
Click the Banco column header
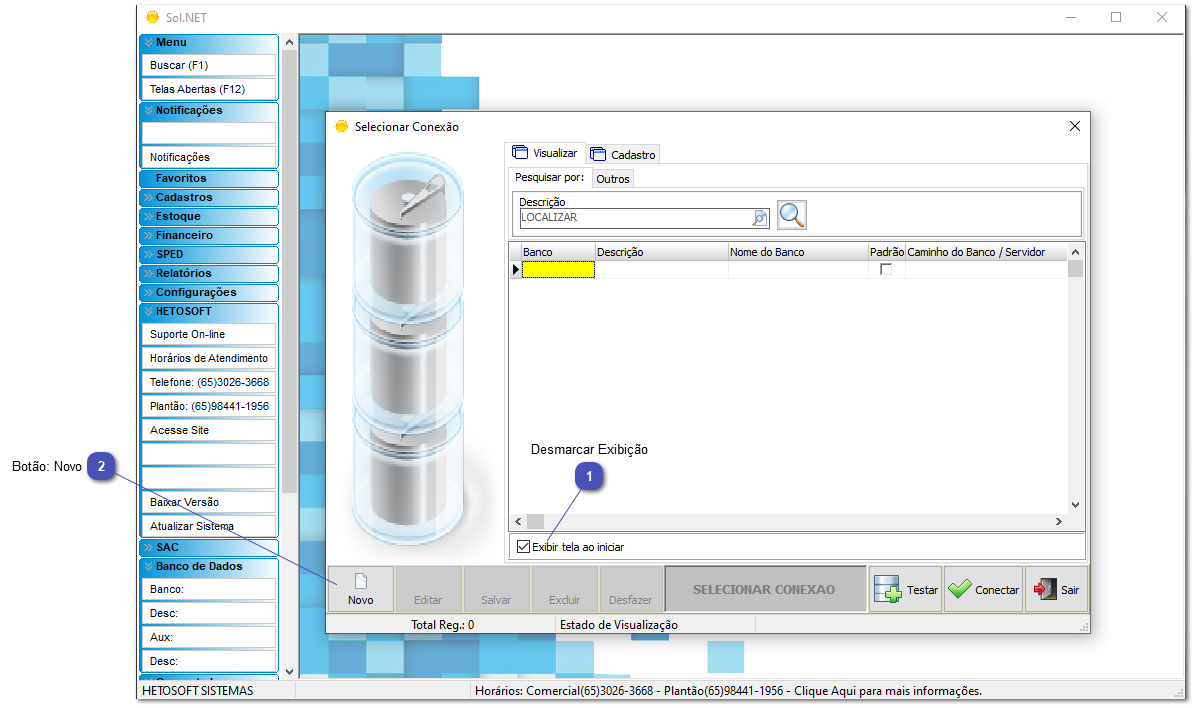(x=557, y=252)
